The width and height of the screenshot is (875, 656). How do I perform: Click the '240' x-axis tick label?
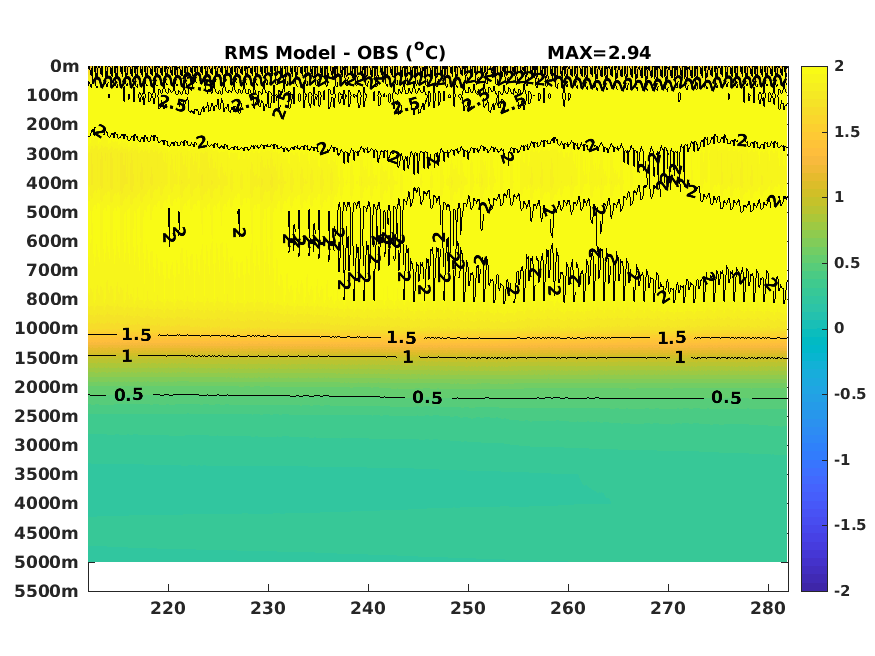[368, 608]
